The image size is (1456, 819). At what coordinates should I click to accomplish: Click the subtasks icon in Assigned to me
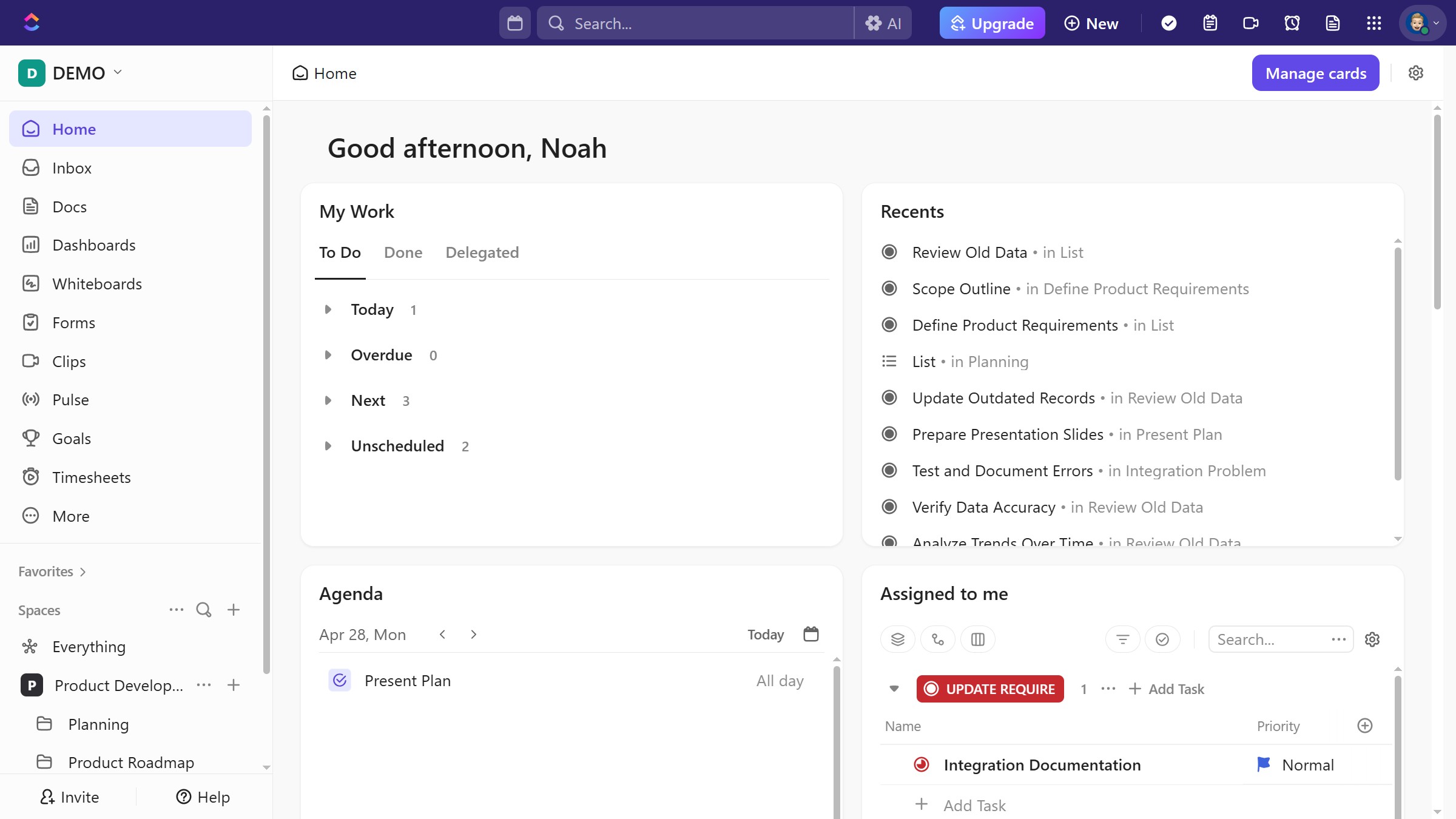pos(937,639)
